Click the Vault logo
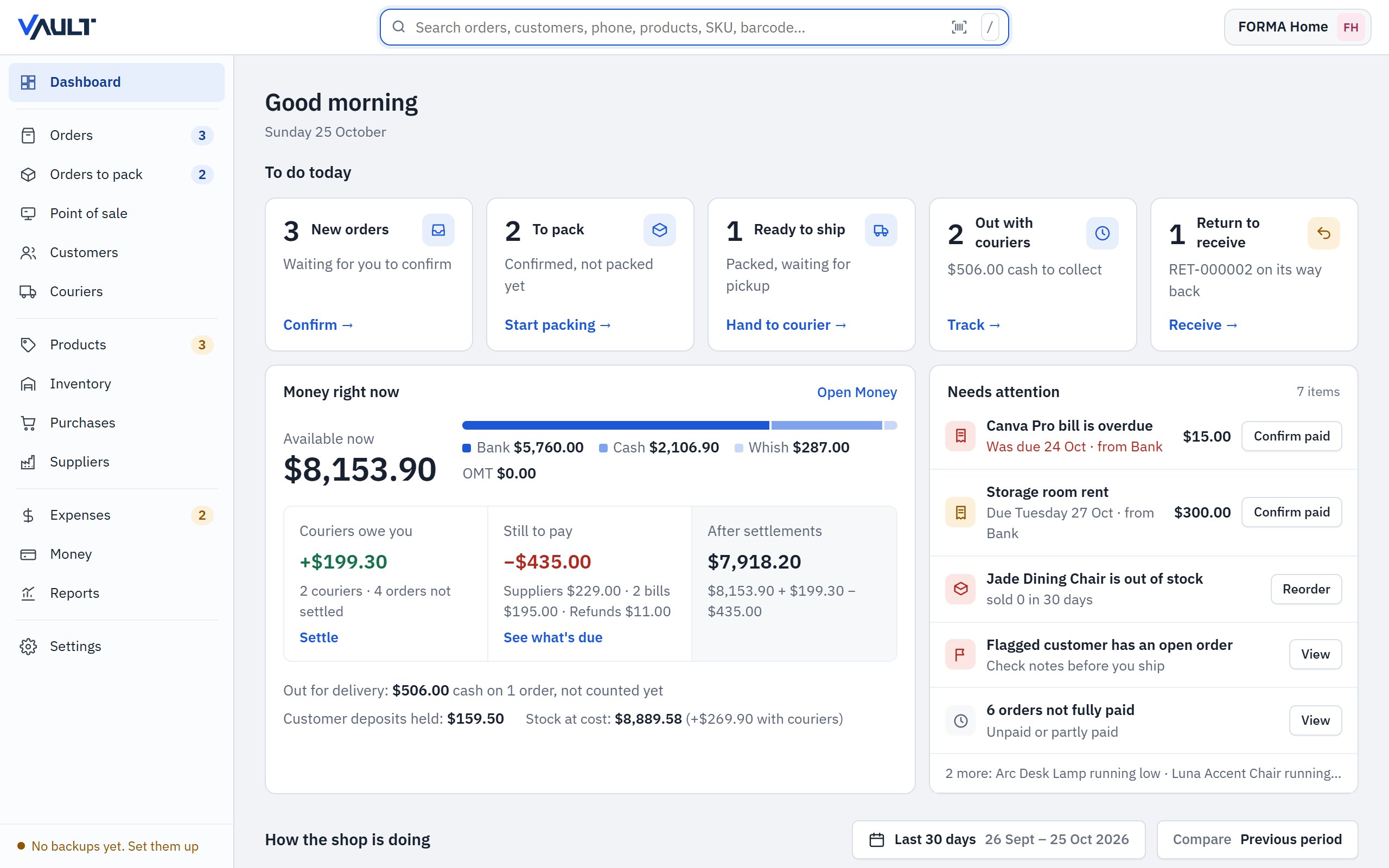The image size is (1389, 868). [x=57, y=27]
